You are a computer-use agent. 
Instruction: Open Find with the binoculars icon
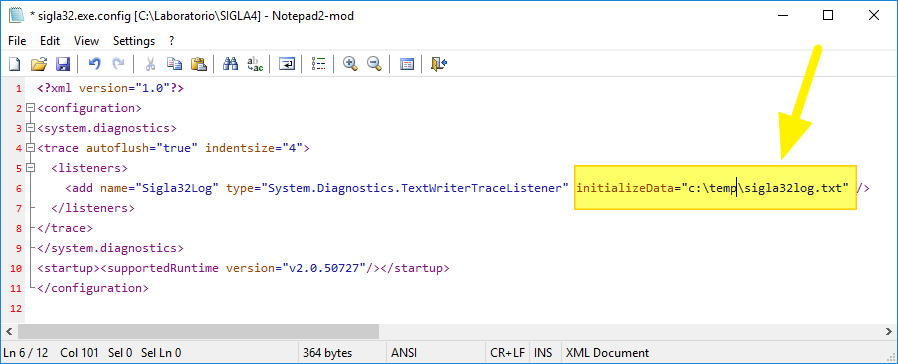tap(230, 64)
